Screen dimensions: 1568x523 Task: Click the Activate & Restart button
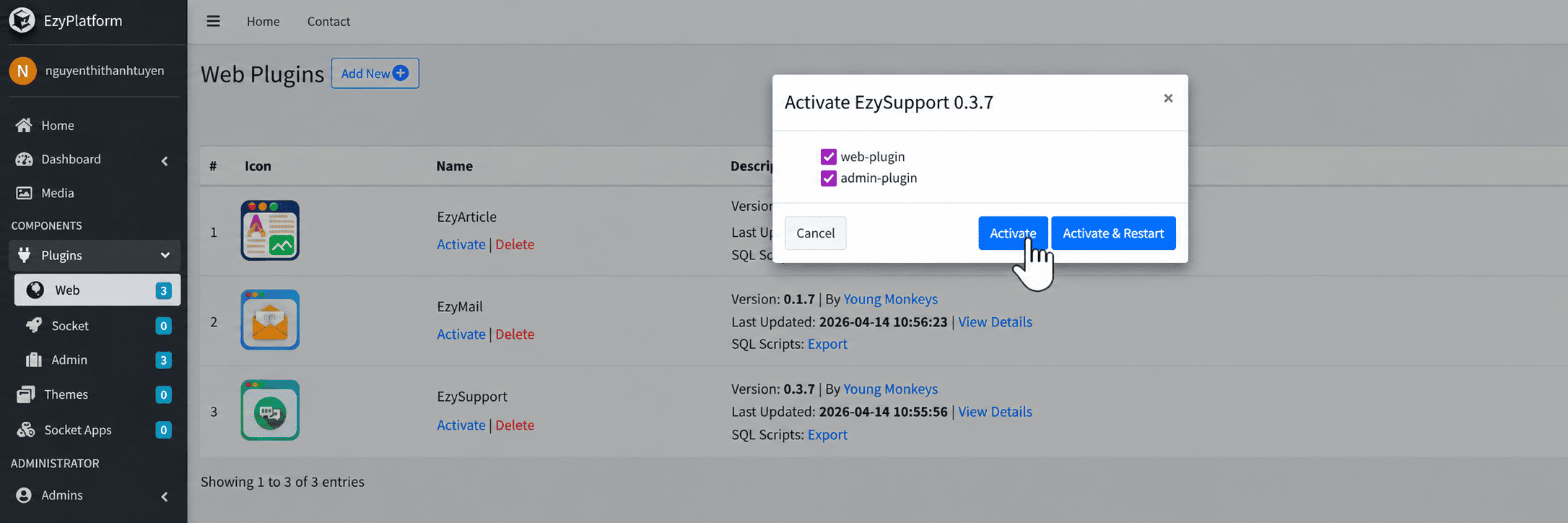[x=1113, y=233]
